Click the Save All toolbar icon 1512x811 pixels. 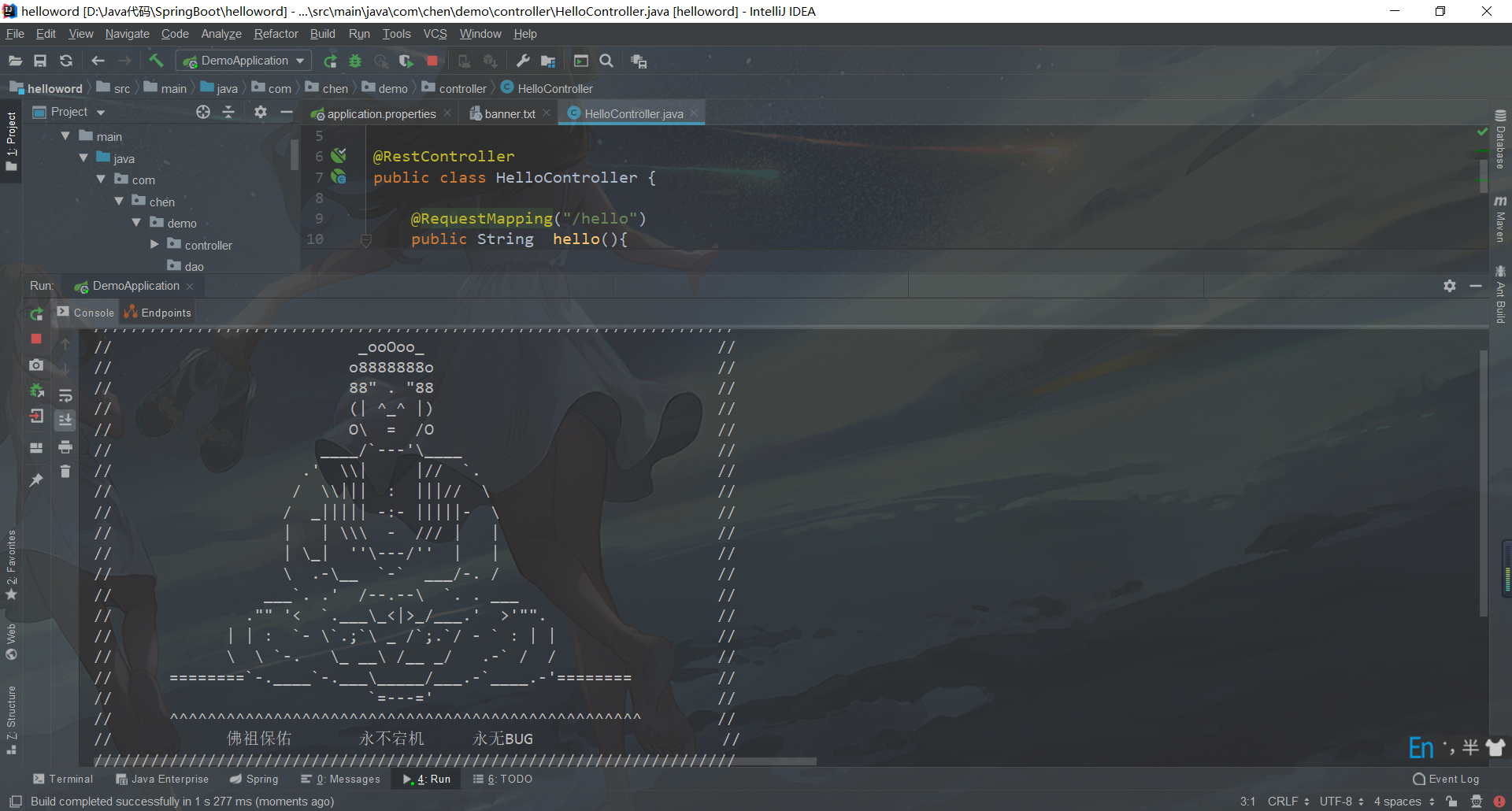40,61
